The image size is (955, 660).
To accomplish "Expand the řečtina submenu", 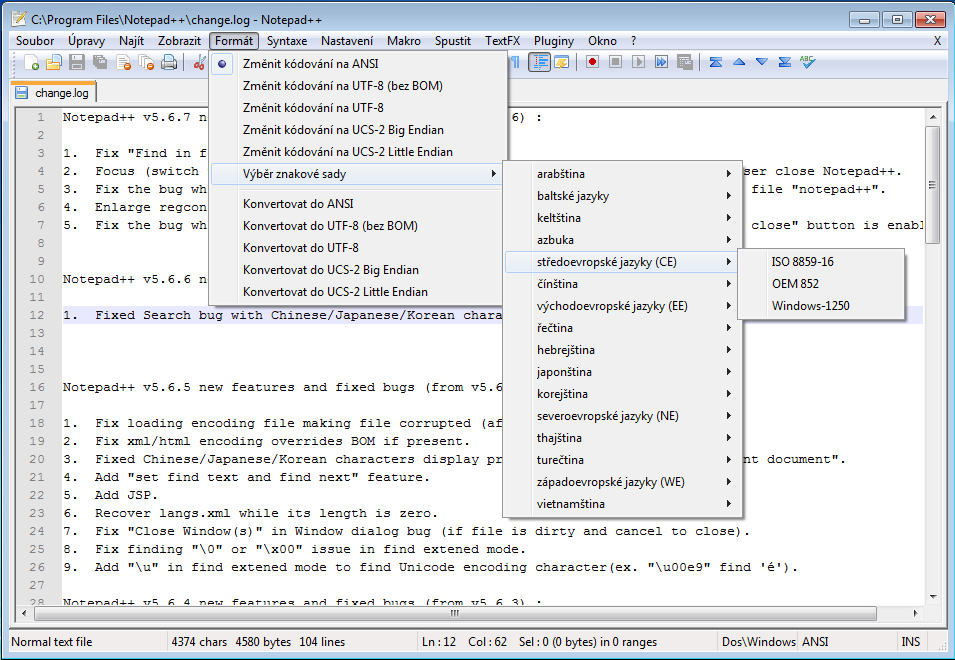I will tap(622, 328).
